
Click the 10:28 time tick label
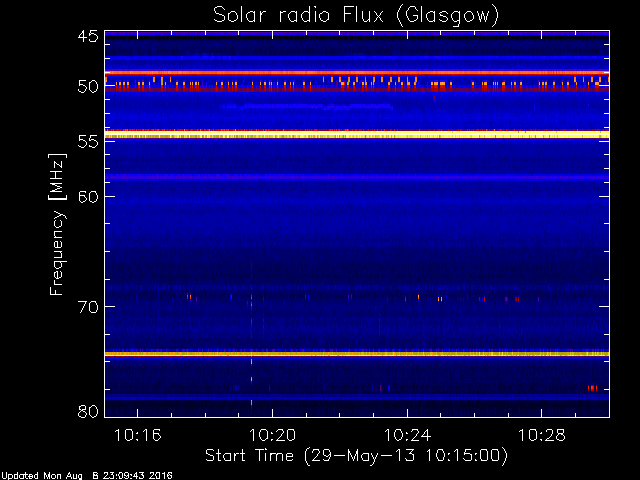point(542,435)
